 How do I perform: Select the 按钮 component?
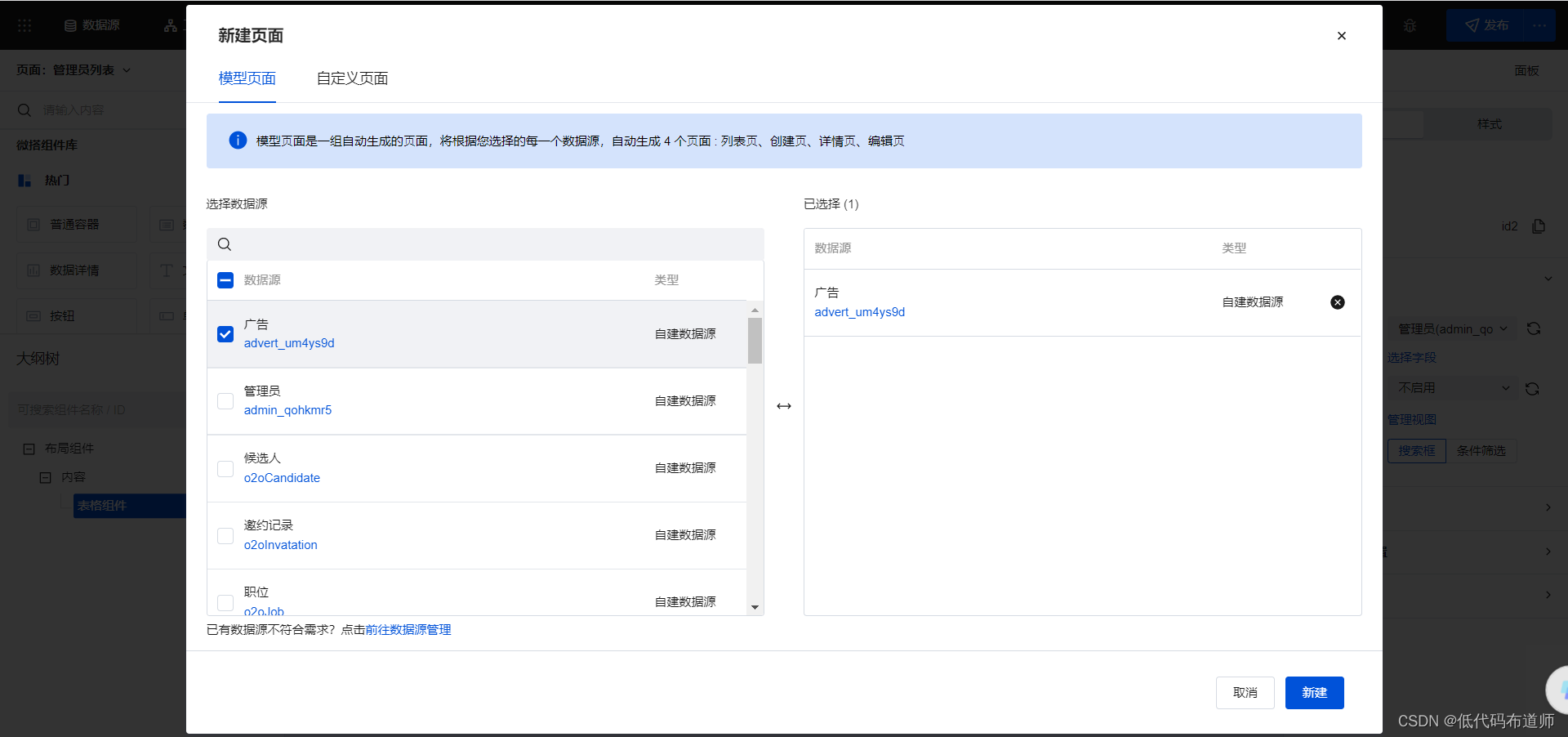click(x=76, y=316)
